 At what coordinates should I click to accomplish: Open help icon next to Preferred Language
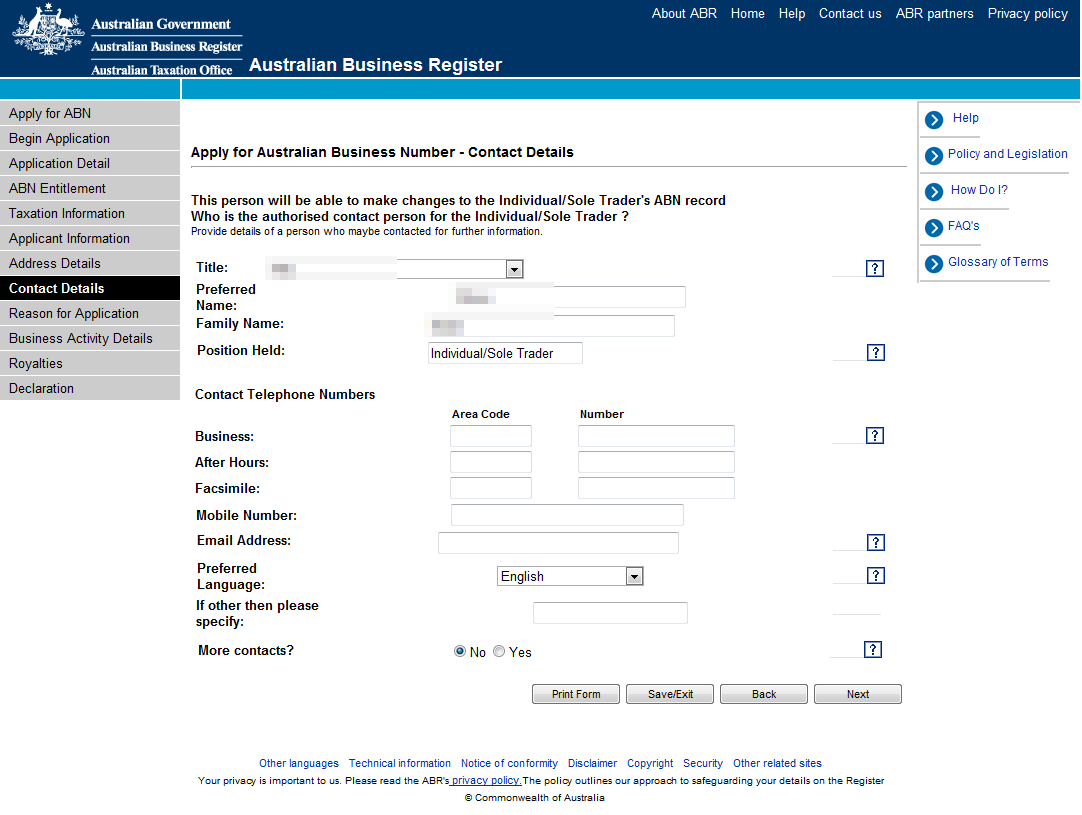pos(875,576)
